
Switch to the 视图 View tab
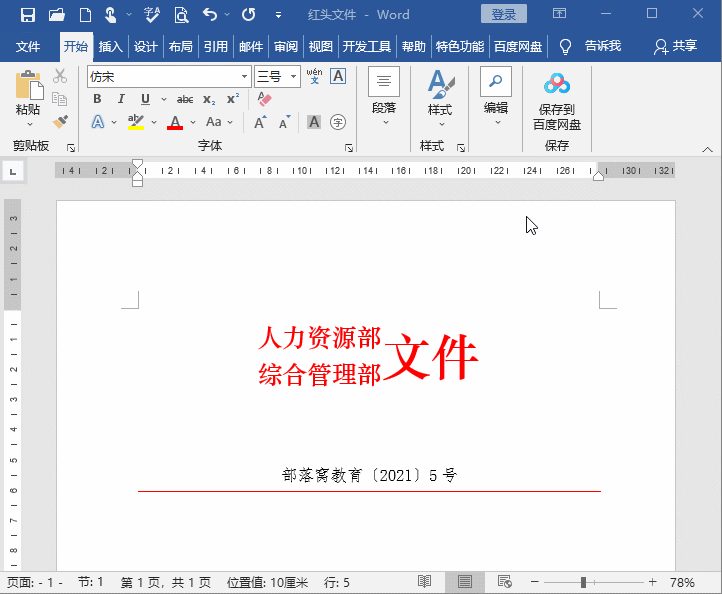point(320,47)
